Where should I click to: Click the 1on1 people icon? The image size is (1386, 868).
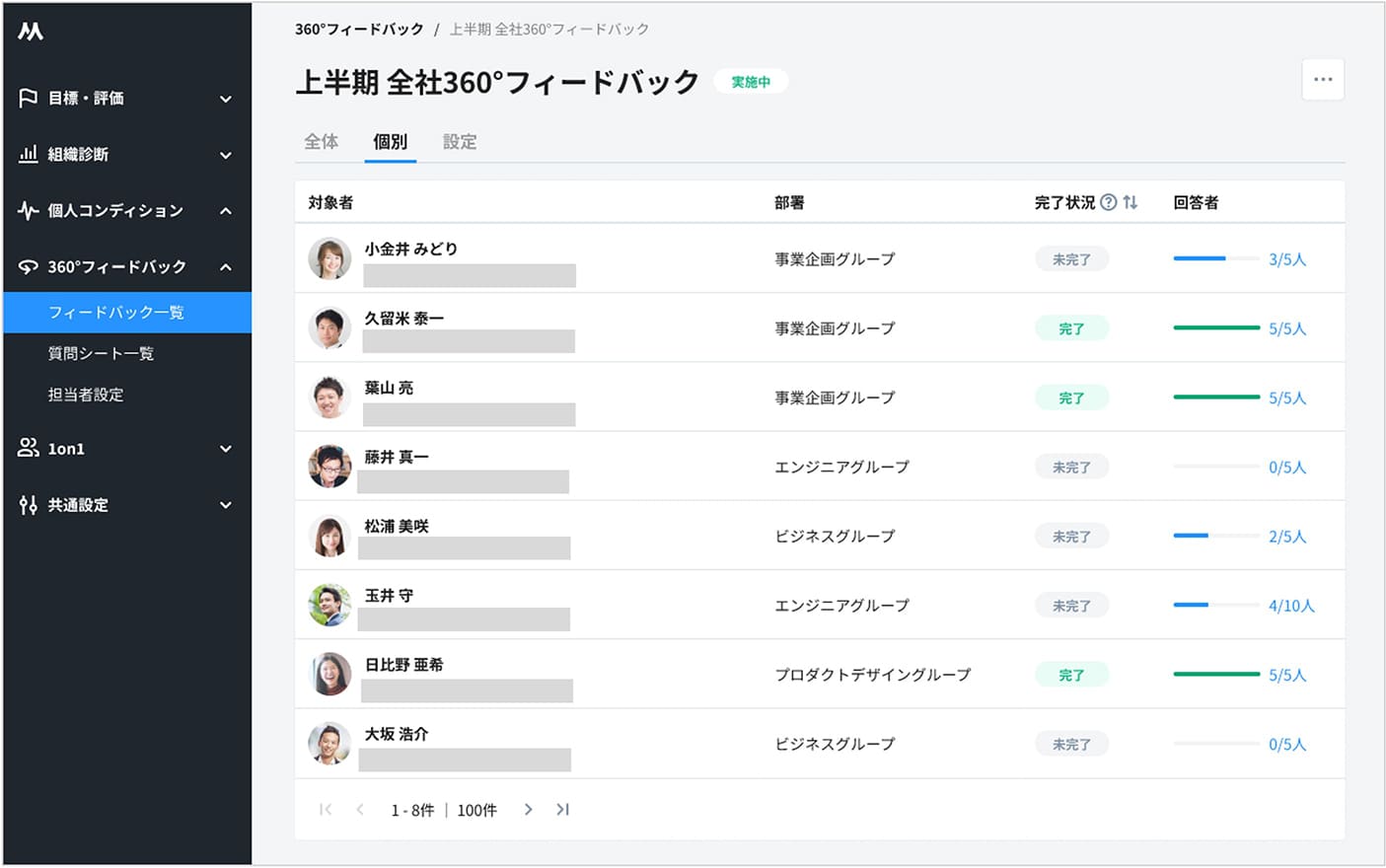click(x=27, y=448)
